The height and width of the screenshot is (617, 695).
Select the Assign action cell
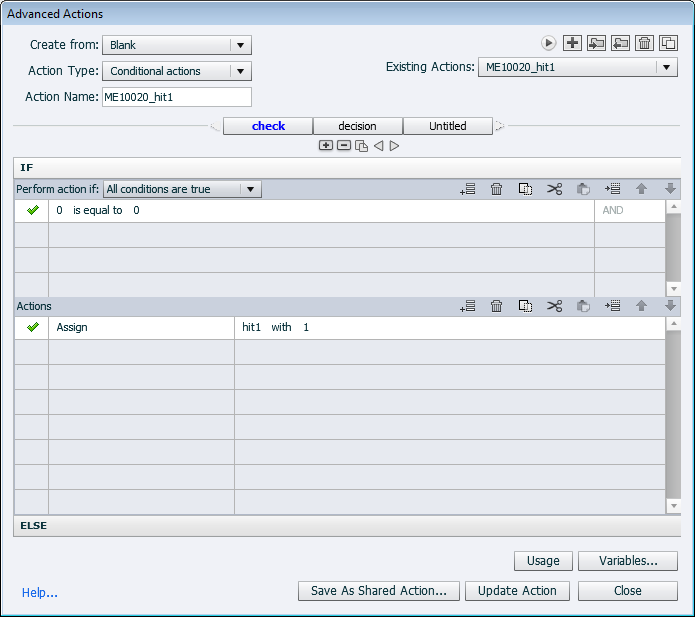pos(141,328)
